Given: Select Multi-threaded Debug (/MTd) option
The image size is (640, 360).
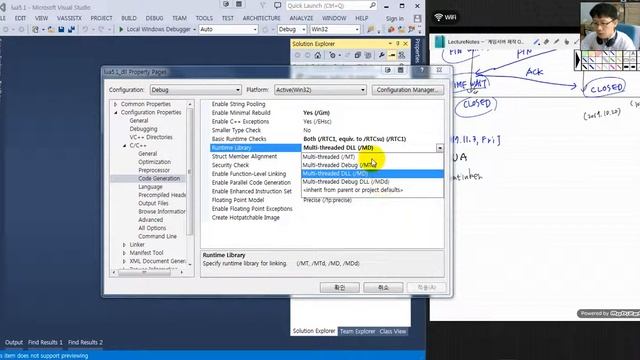Looking at the screenshot, I should (x=372, y=165).
